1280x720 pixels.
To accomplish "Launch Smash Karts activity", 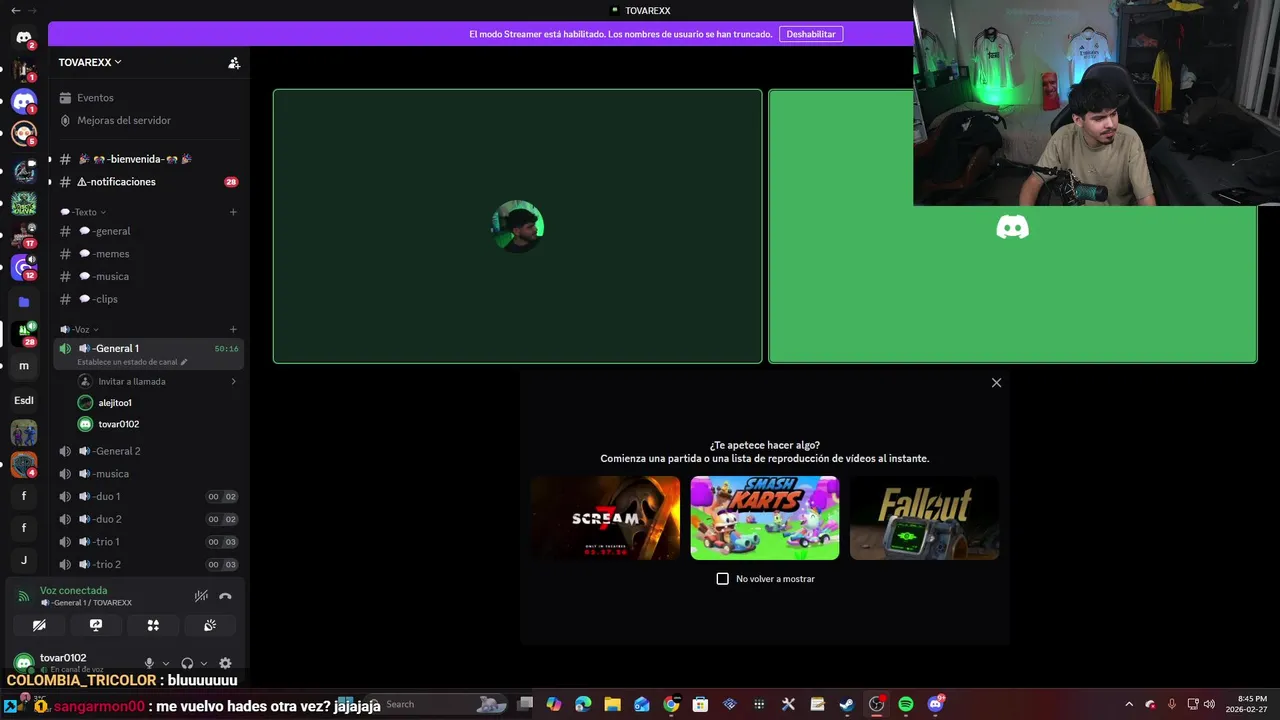I will (765, 518).
